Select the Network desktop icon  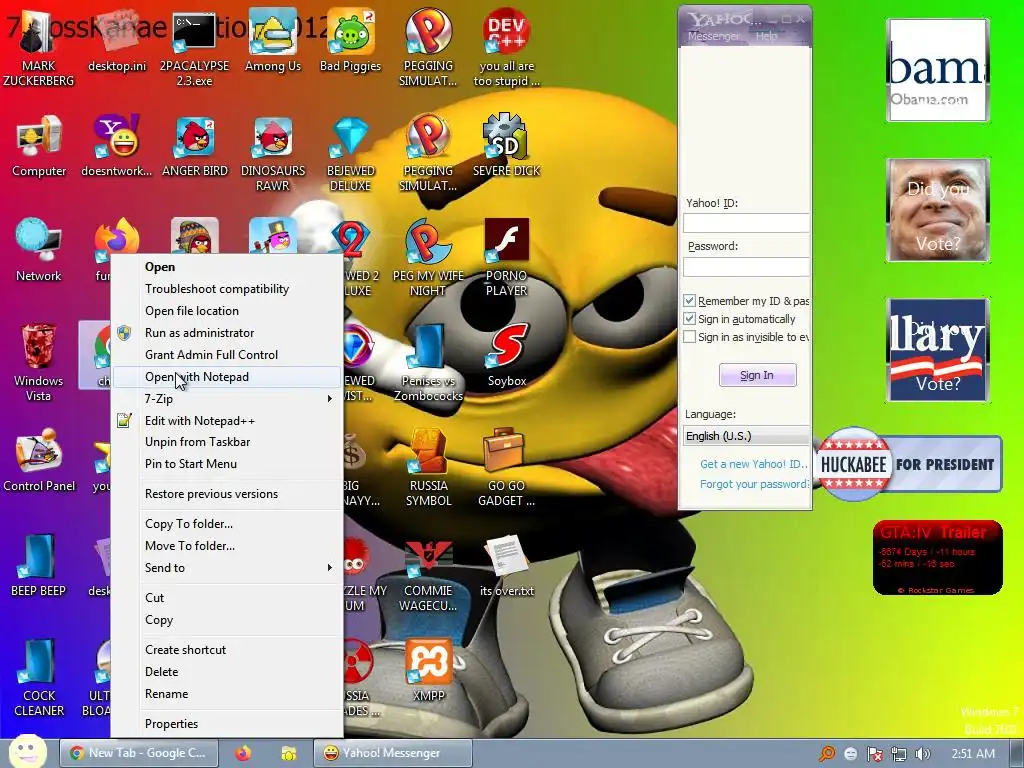click(39, 251)
